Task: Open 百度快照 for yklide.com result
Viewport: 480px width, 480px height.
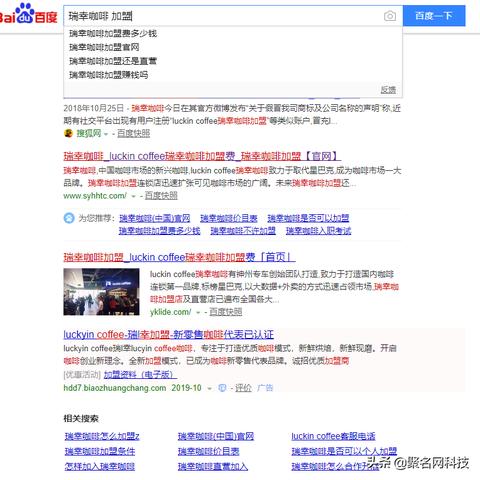Action: click(x=226, y=312)
